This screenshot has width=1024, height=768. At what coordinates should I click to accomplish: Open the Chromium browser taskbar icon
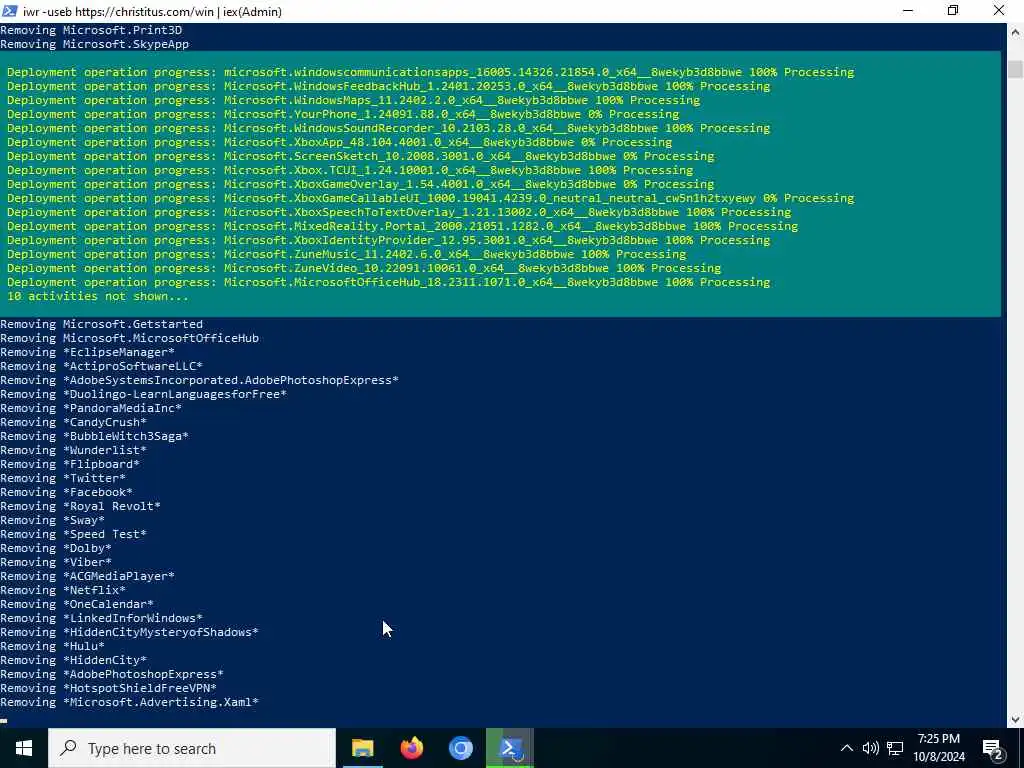click(x=460, y=748)
